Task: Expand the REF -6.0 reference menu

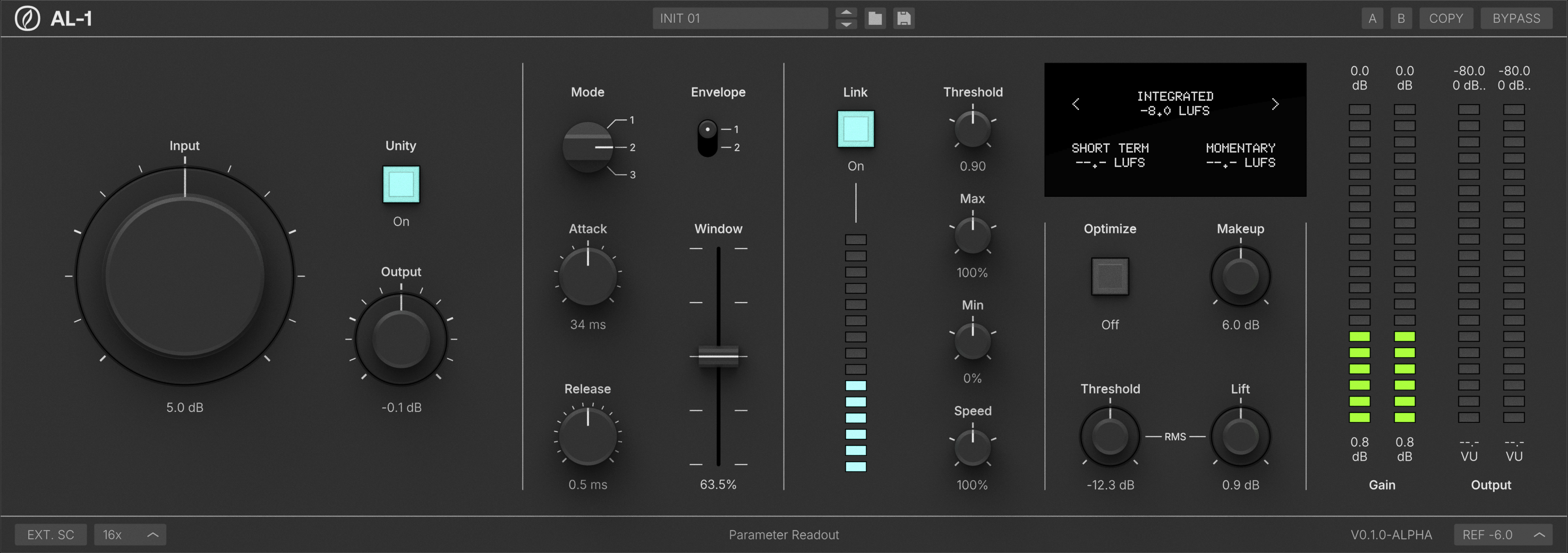Action: point(1502,535)
